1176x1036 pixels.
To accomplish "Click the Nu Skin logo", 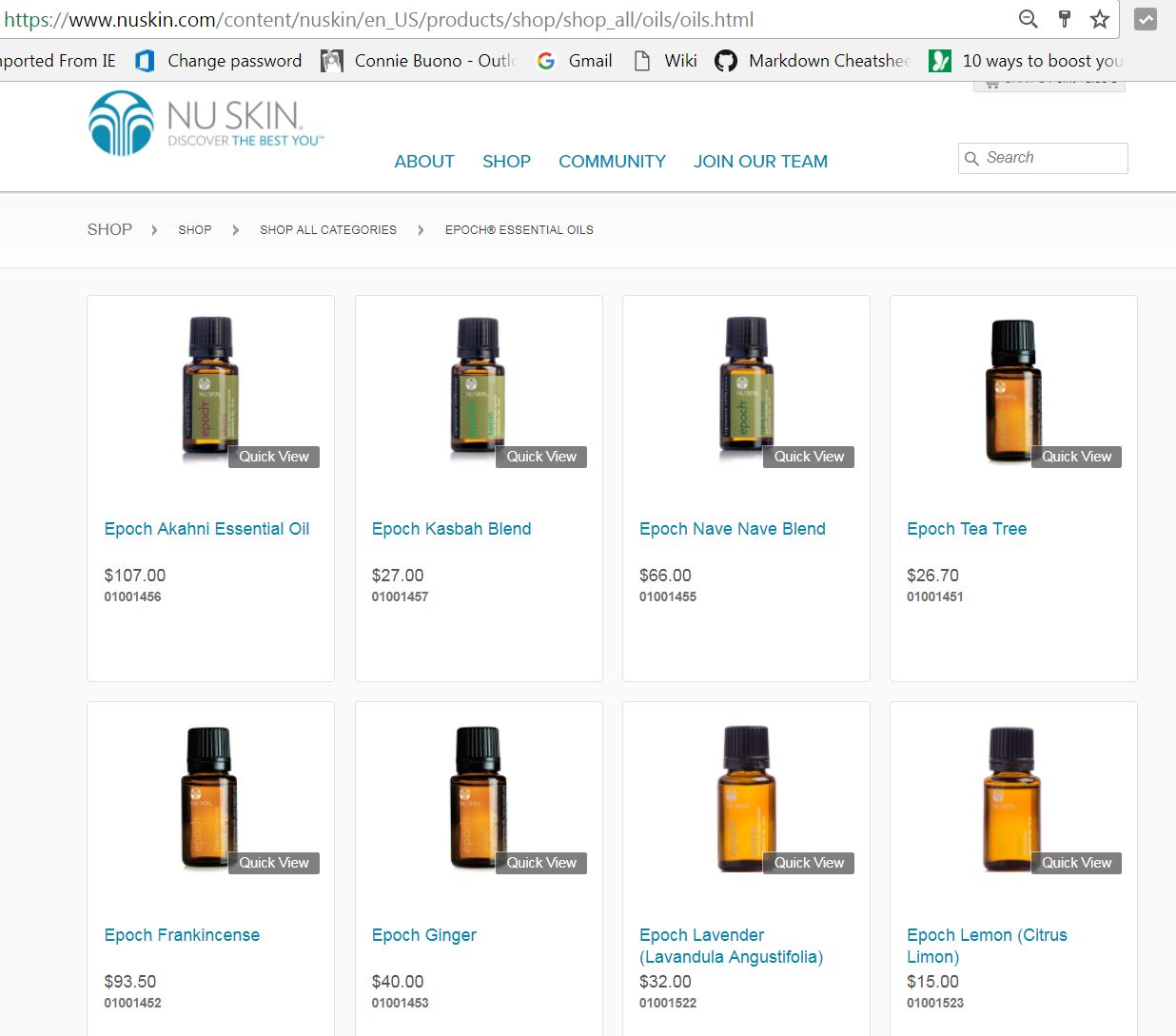I will tap(206, 124).
